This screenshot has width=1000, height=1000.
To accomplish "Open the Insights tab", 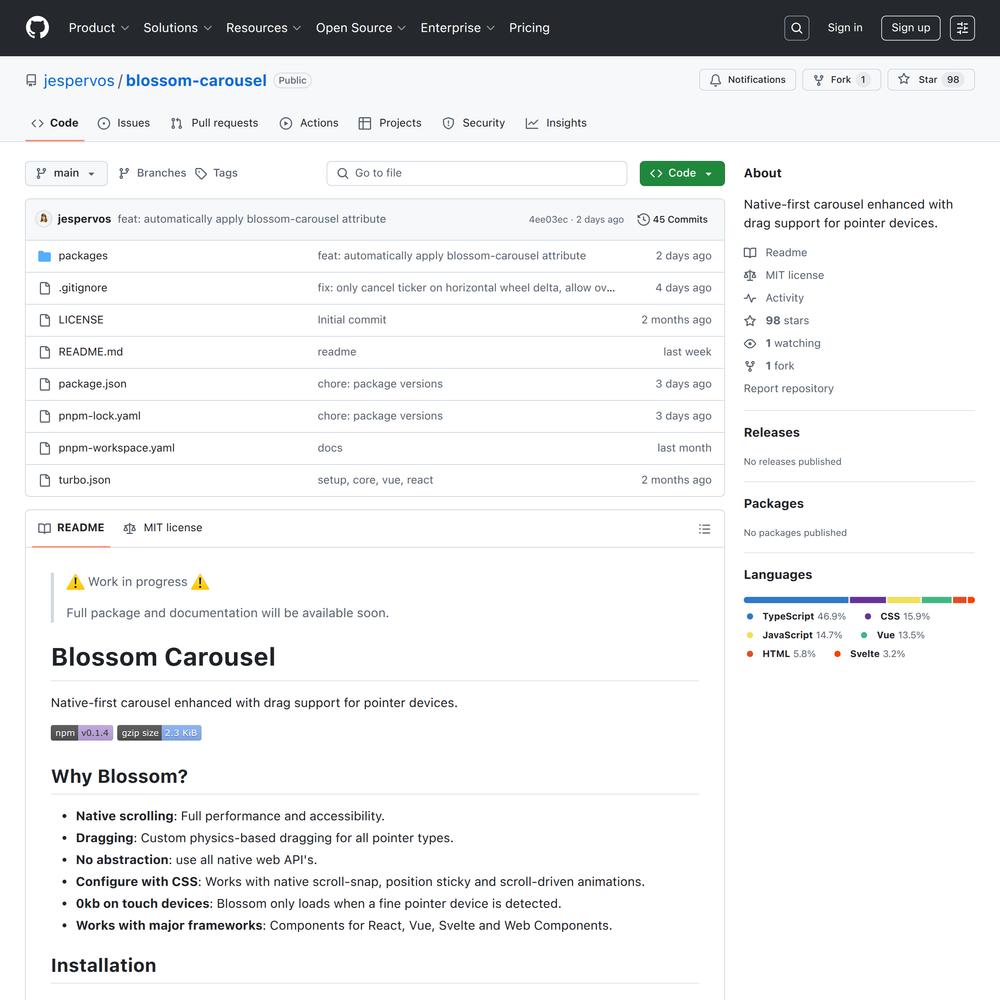I will click(555, 123).
